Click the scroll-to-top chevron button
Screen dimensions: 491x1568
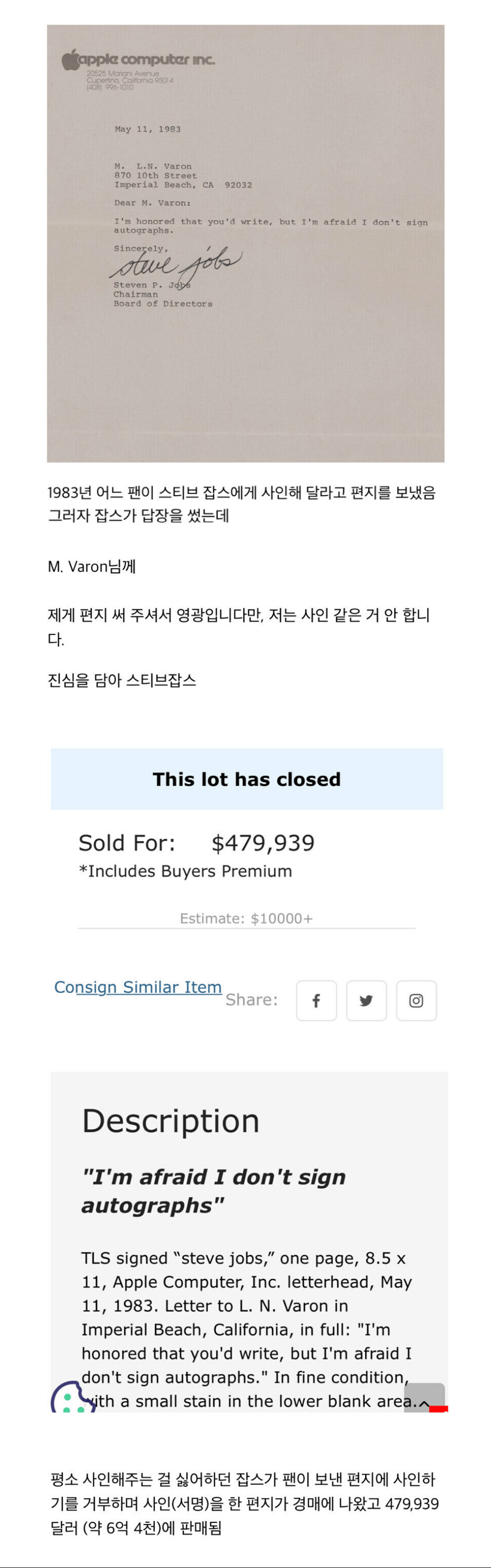424,1398
